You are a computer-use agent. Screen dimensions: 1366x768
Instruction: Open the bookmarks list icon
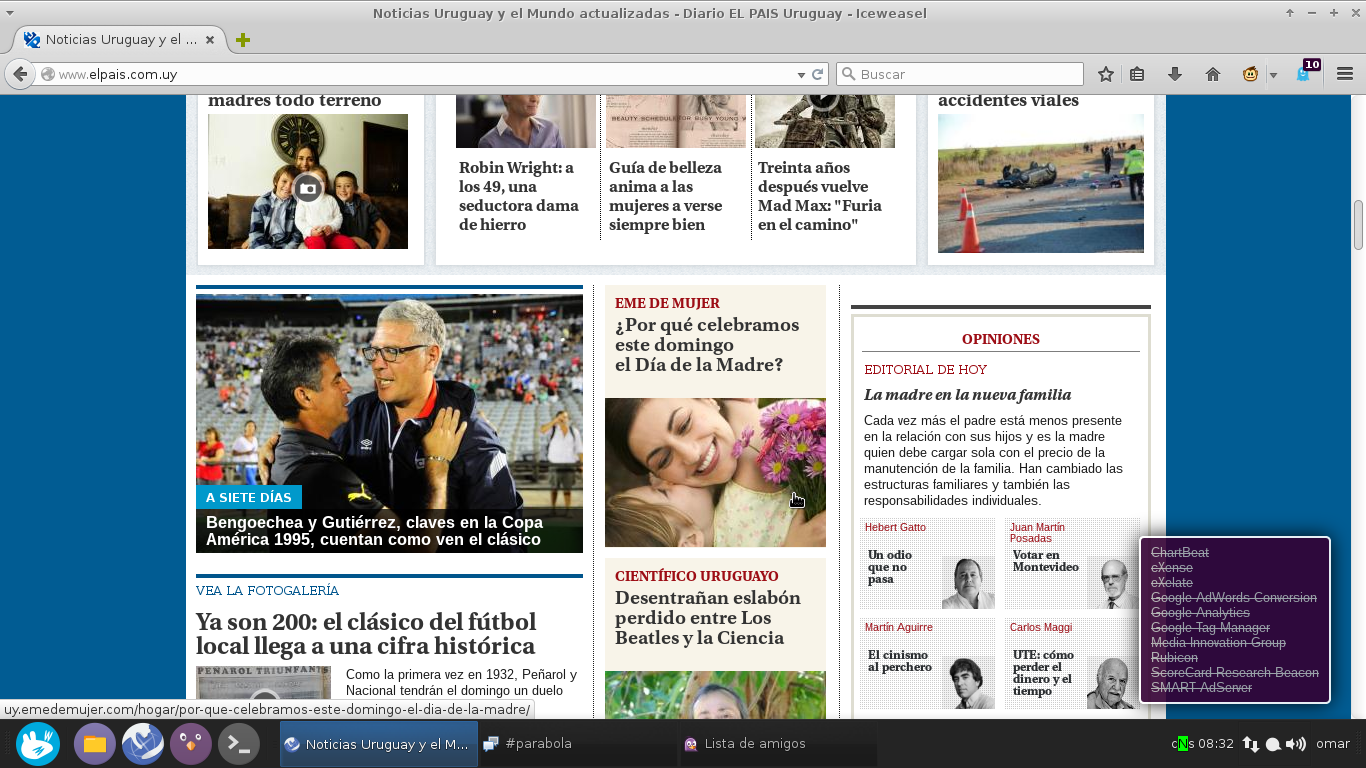point(1137,74)
